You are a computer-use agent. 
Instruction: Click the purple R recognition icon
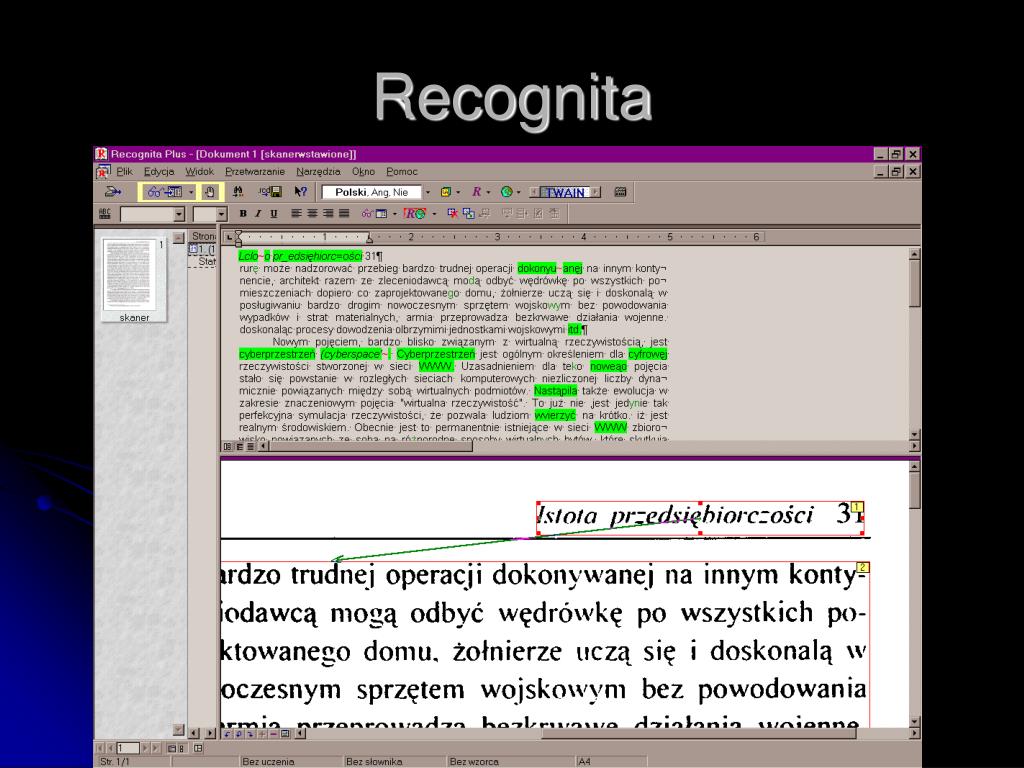476,192
